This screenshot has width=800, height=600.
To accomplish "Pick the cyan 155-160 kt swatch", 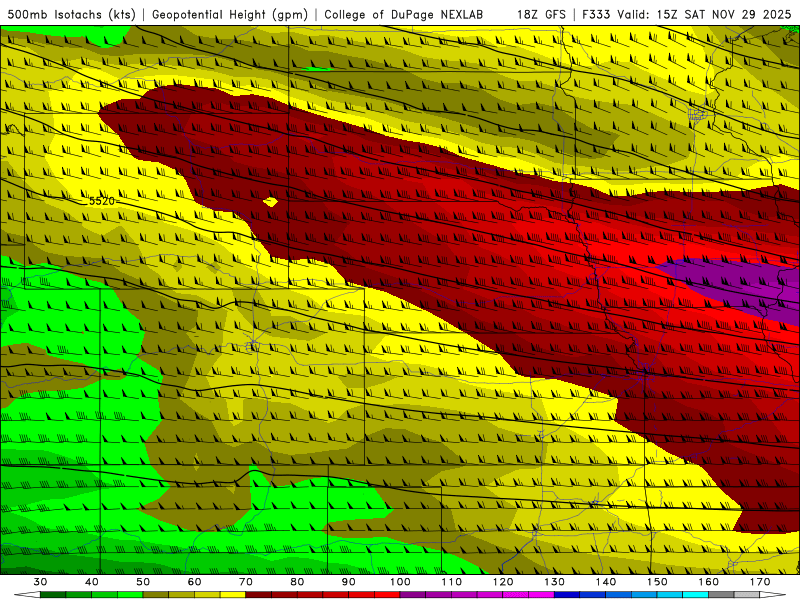I will click(x=695, y=594).
